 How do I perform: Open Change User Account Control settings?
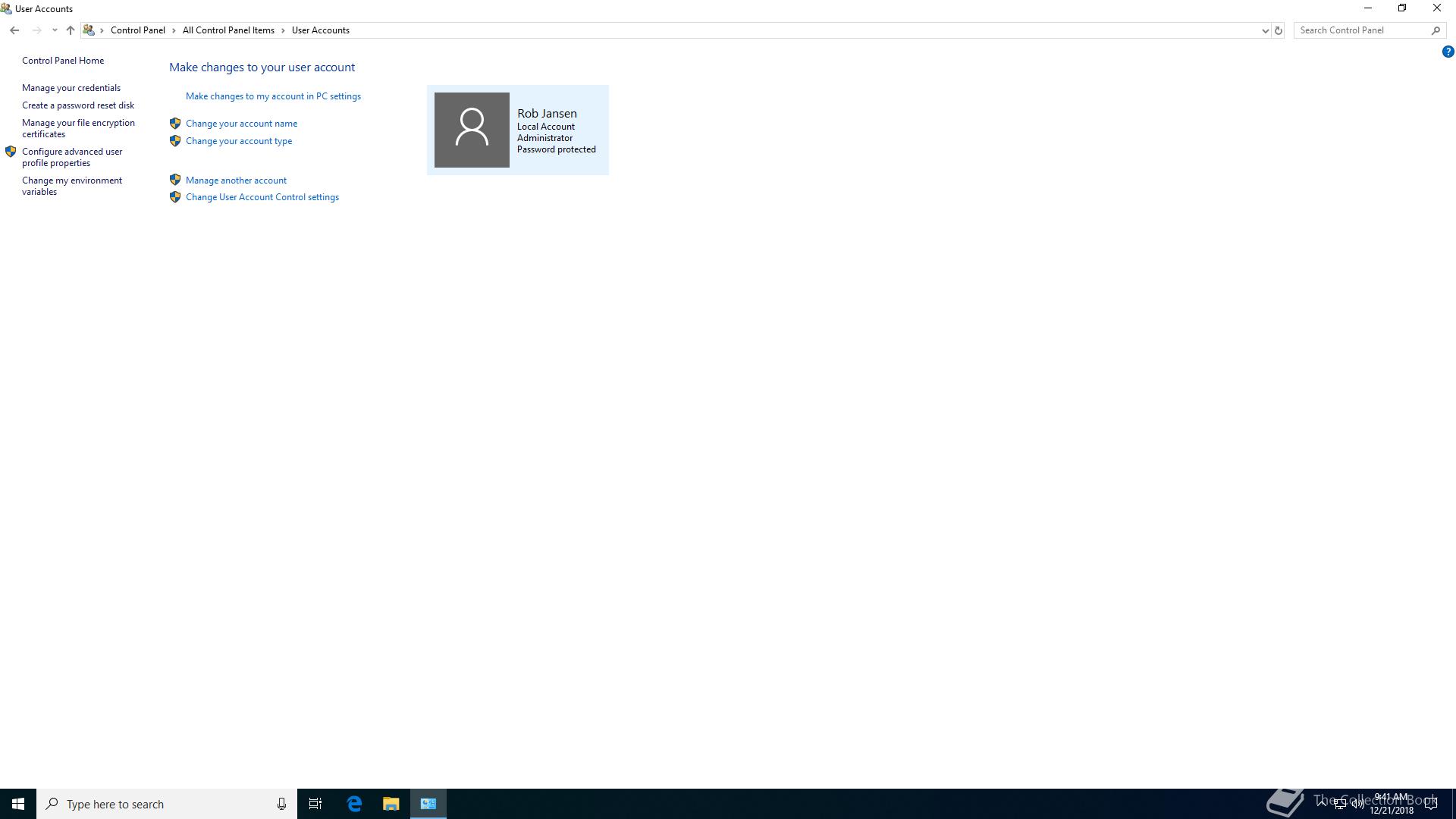pyautogui.click(x=262, y=197)
